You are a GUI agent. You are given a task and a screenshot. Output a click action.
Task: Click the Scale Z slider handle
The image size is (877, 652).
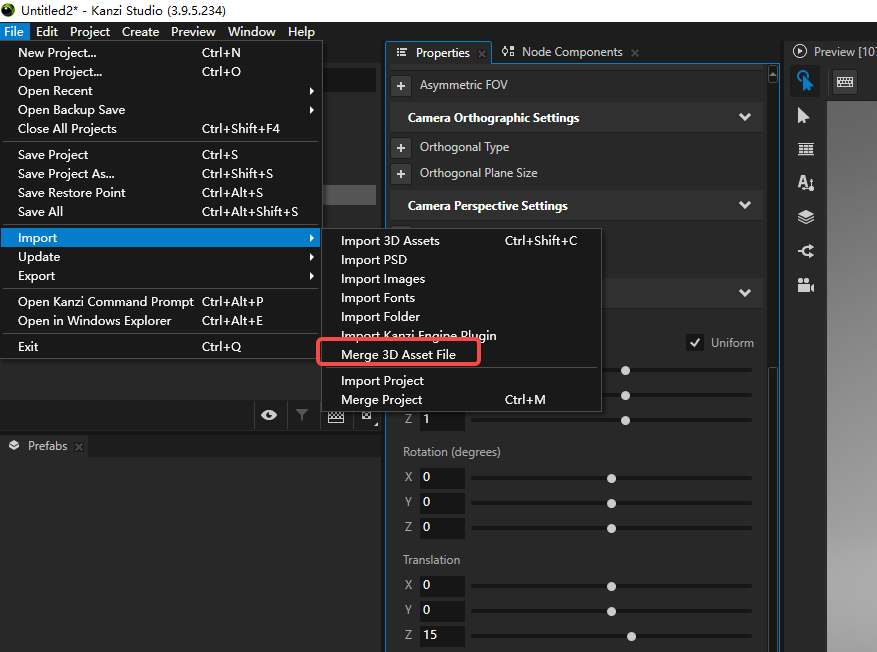point(625,421)
